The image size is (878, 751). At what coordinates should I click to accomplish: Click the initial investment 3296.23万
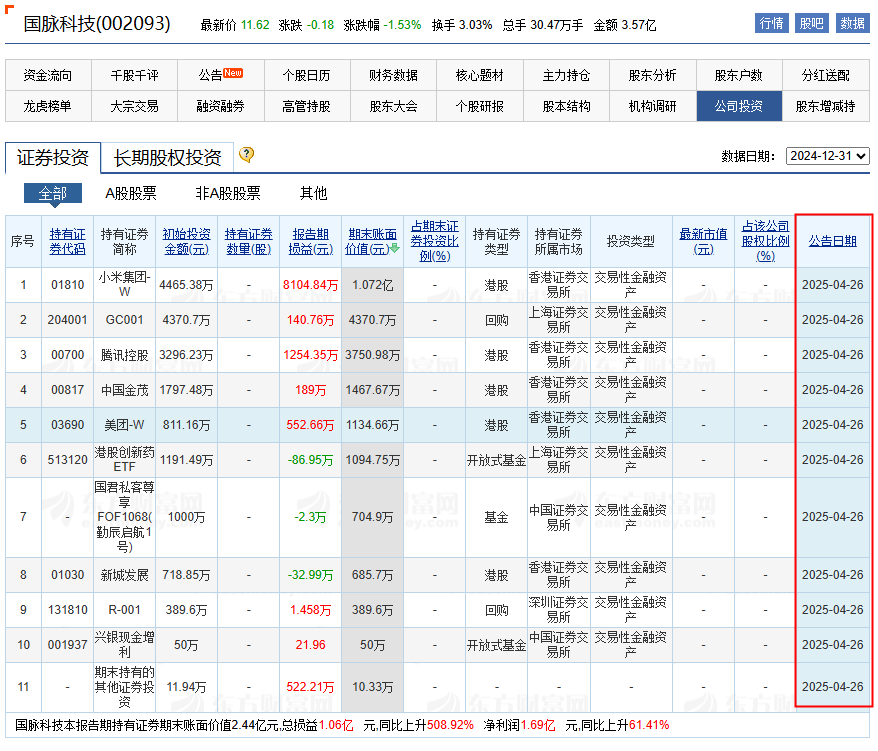click(x=186, y=355)
